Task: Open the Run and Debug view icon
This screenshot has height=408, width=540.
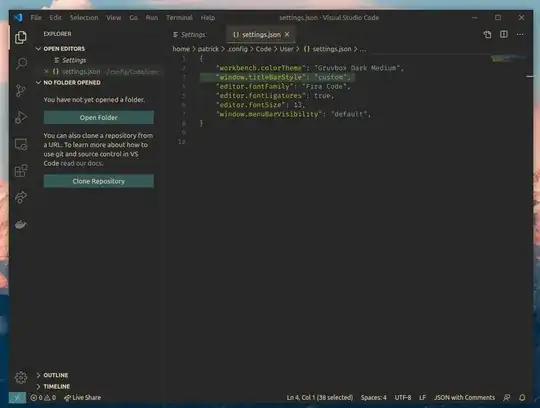Action: click(21, 117)
